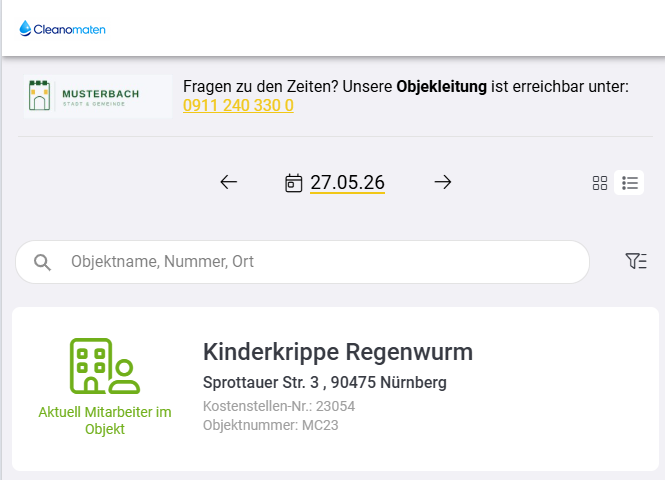Open the filter options icon

[636, 261]
